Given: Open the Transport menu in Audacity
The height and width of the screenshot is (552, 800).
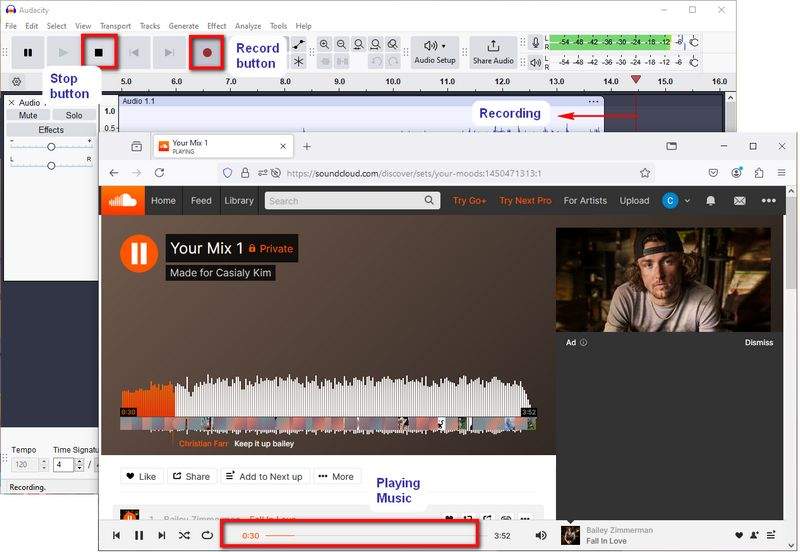Looking at the screenshot, I should 115,26.
